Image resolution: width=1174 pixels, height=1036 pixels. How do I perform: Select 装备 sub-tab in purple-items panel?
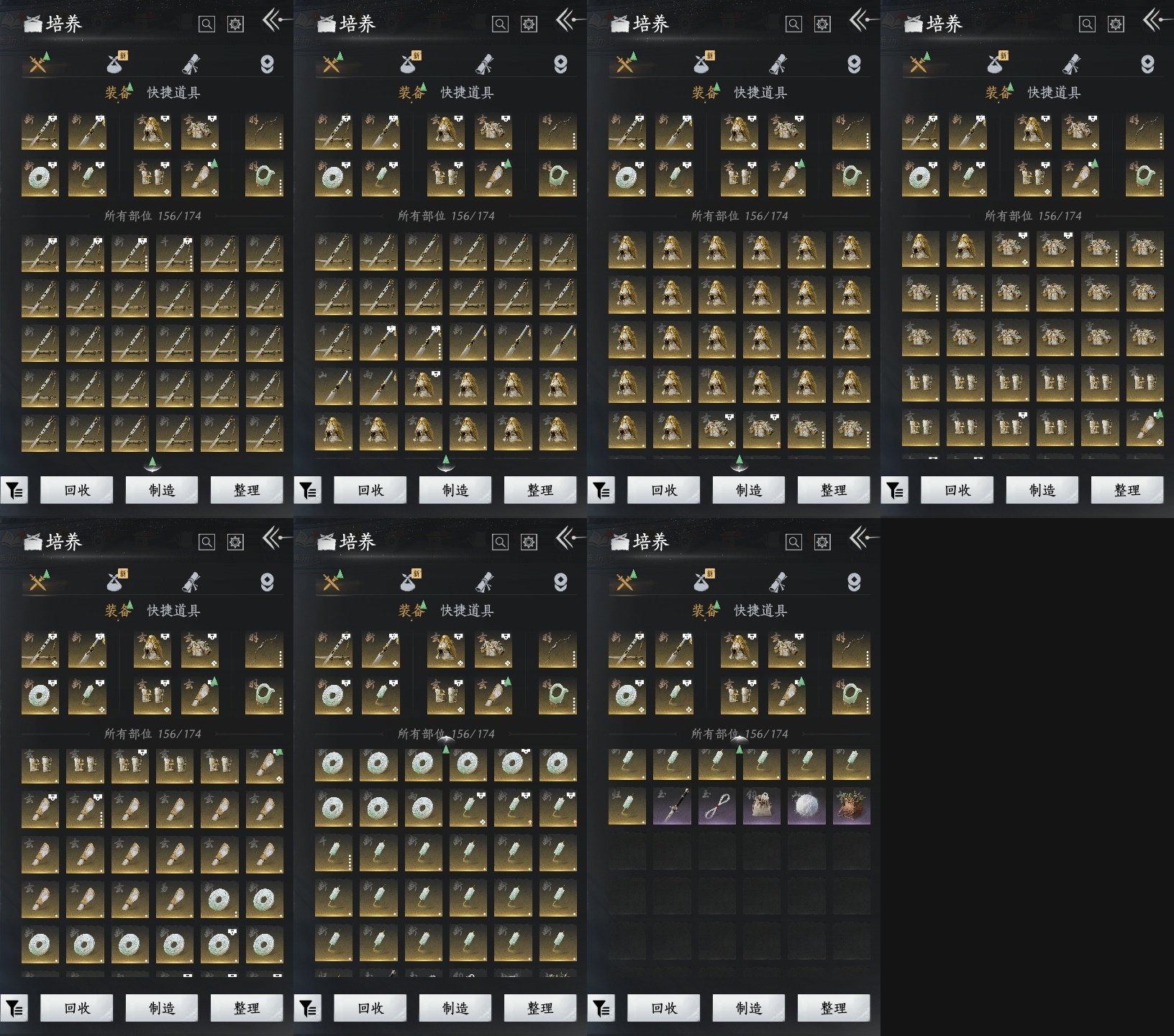[704, 611]
